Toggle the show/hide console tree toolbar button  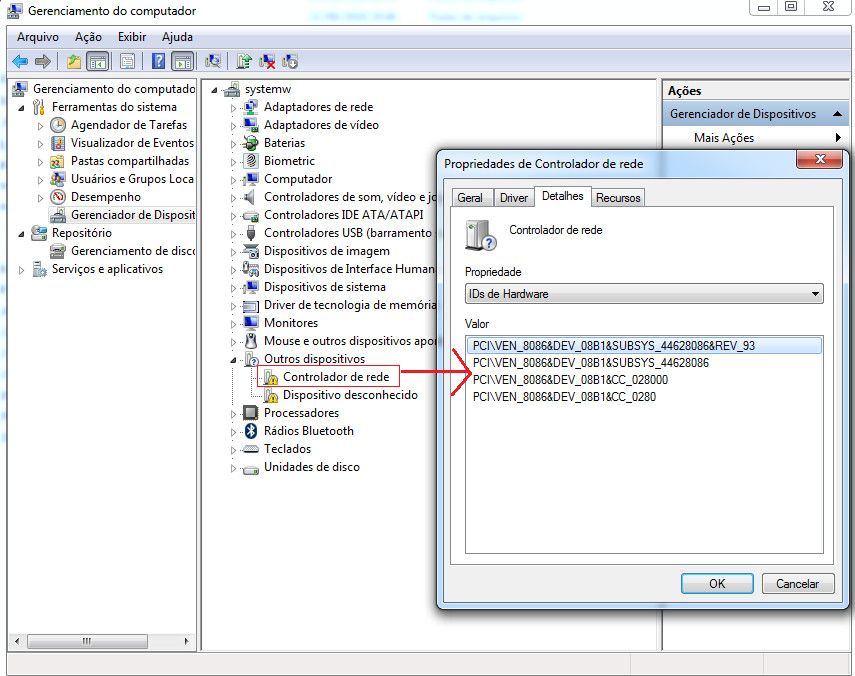[97, 62]
